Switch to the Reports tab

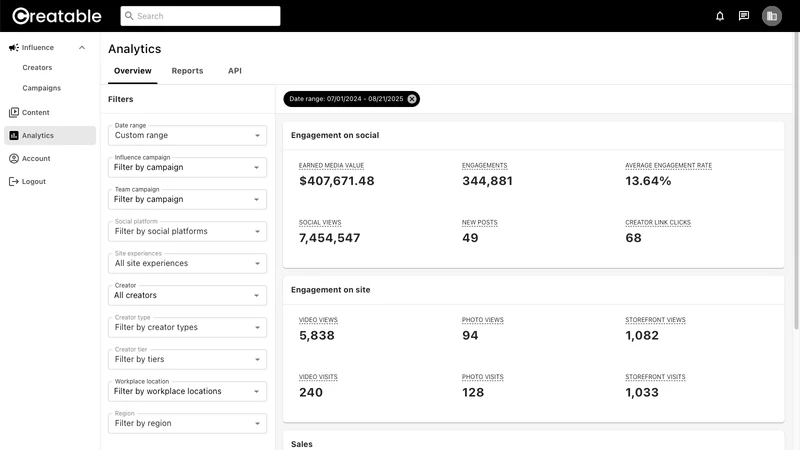tap(187, 71)
